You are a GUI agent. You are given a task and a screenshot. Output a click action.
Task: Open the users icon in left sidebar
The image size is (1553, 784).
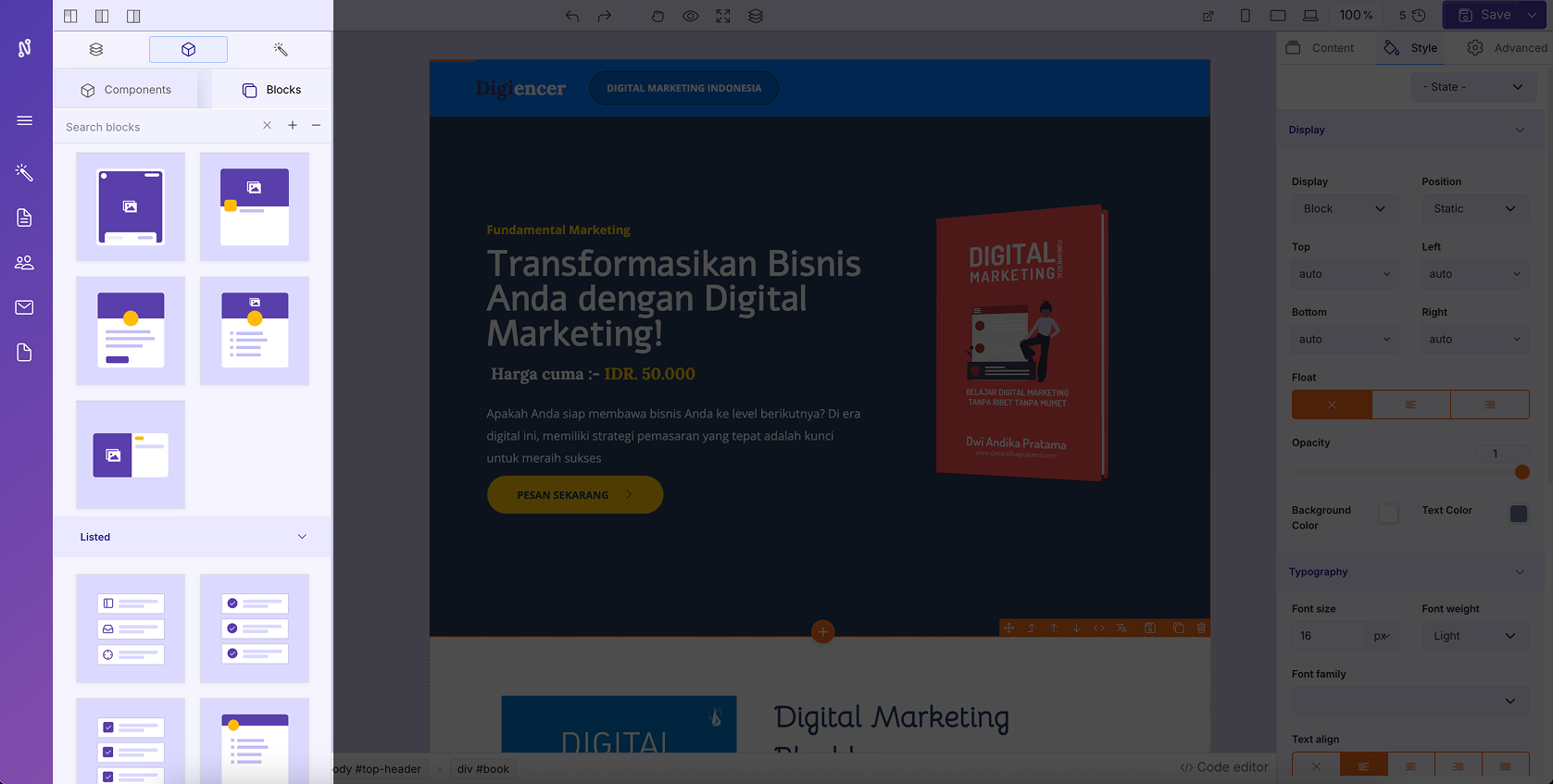point(25,263)
